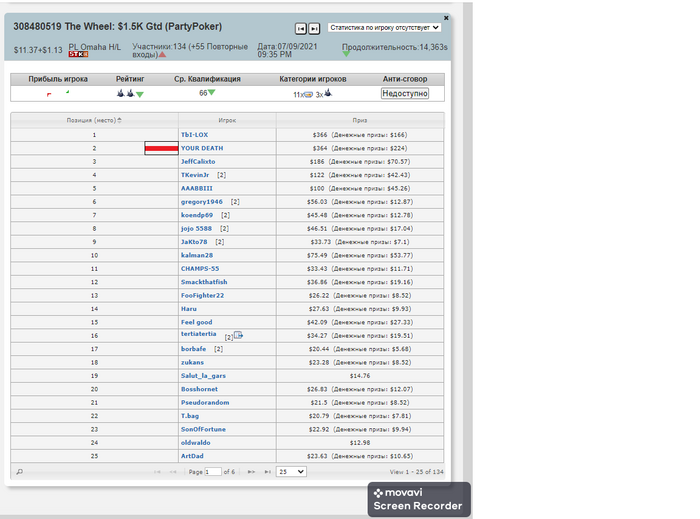Click the Приз column header
Screen dimensions: 700x519
[360, 120]
